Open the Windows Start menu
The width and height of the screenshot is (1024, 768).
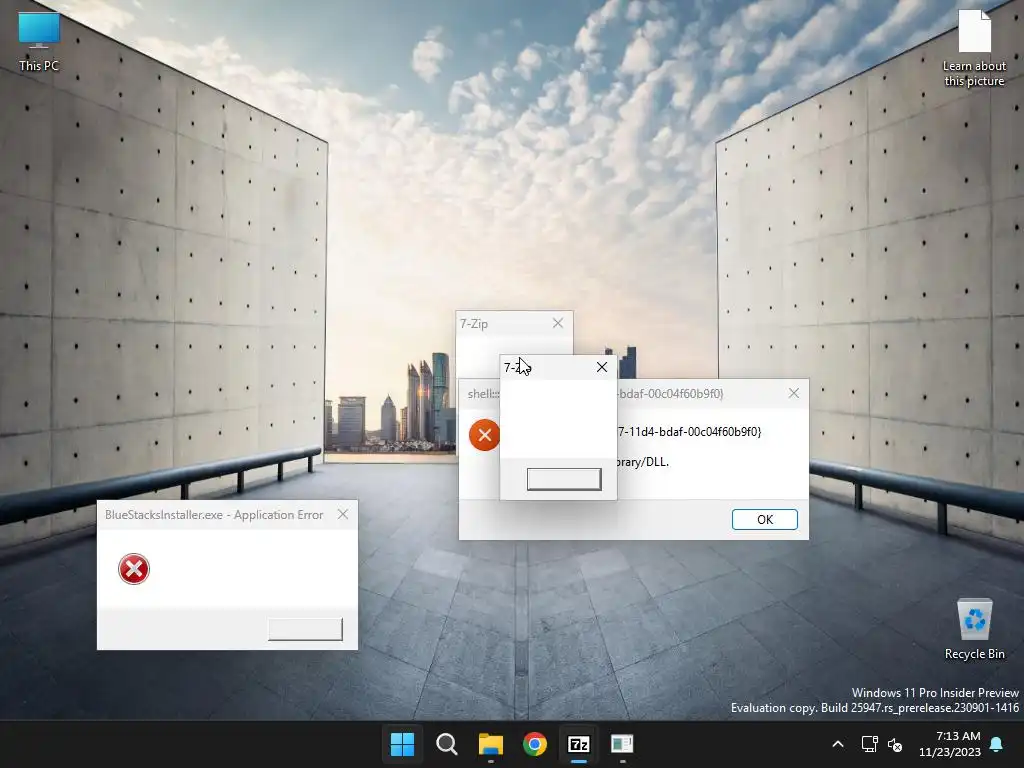click(402, 744)
